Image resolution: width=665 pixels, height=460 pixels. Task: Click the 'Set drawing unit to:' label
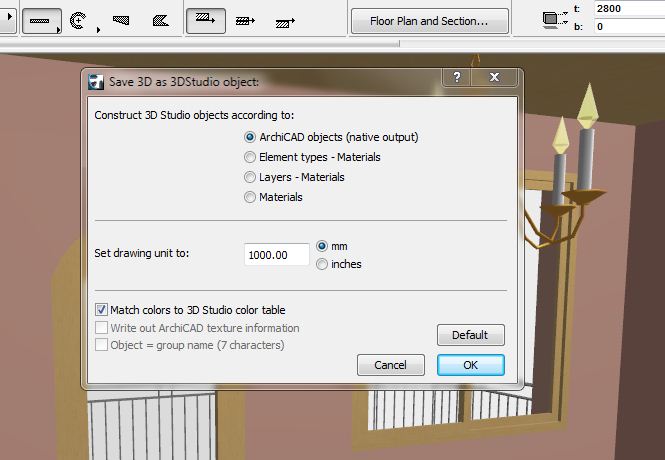(142, 253)
